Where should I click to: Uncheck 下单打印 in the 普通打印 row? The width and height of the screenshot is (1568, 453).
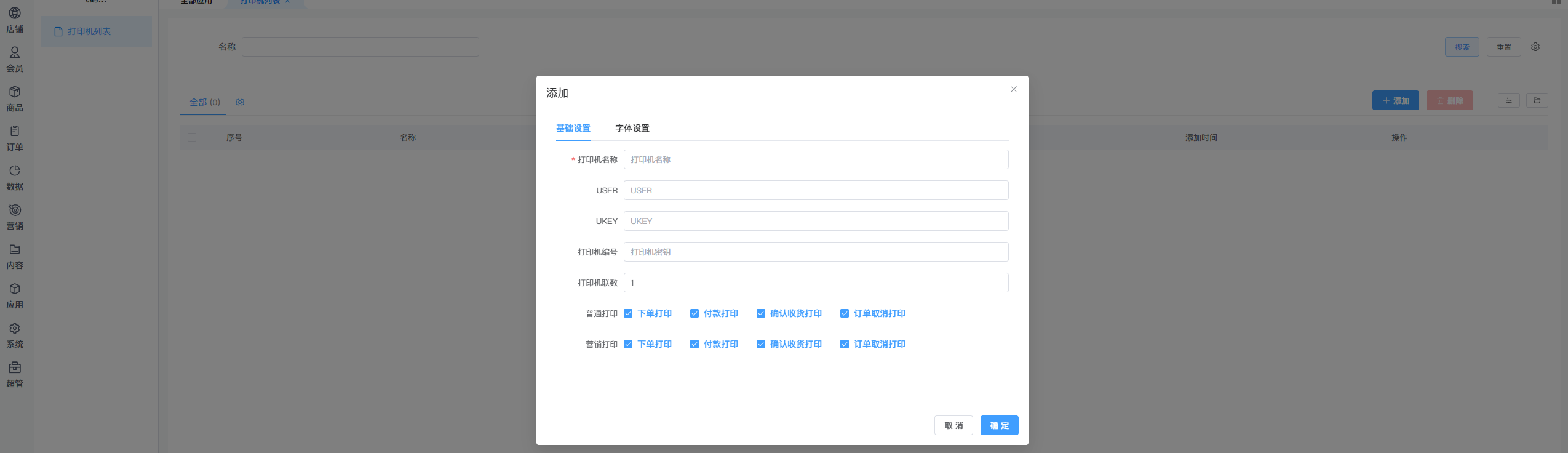point(628,313)
